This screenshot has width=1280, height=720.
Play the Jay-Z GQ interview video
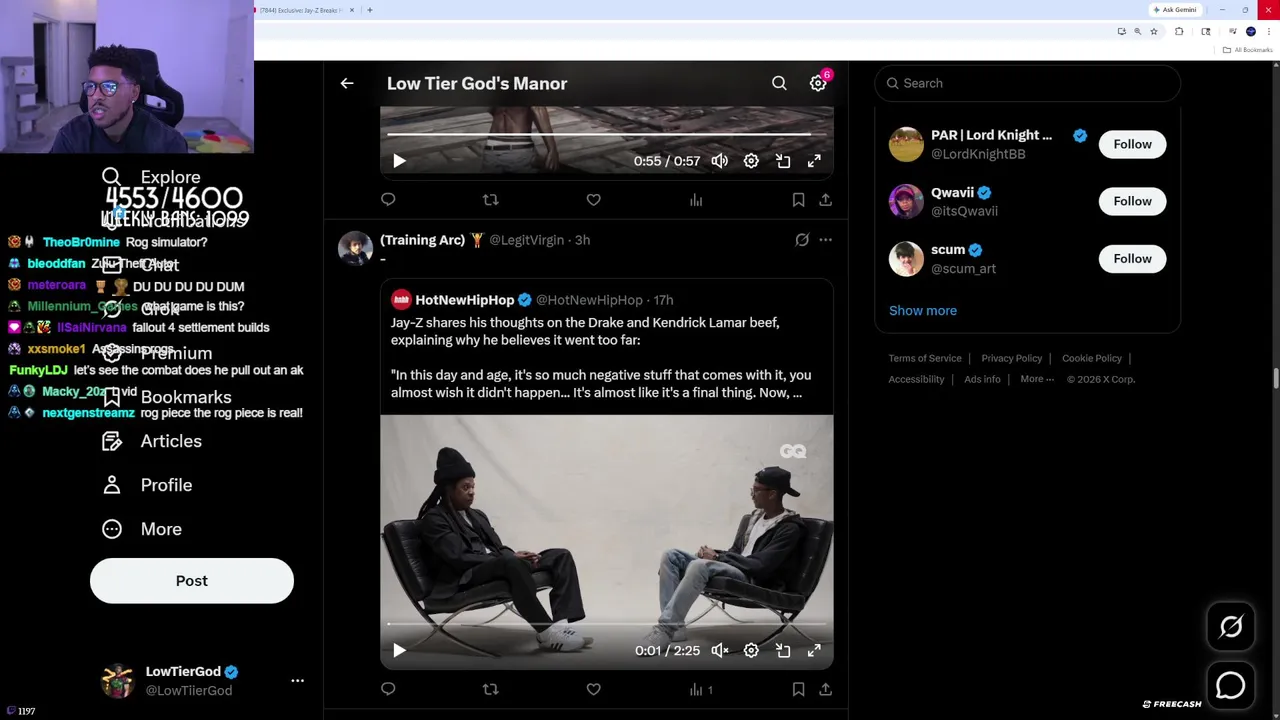[399, 651]
